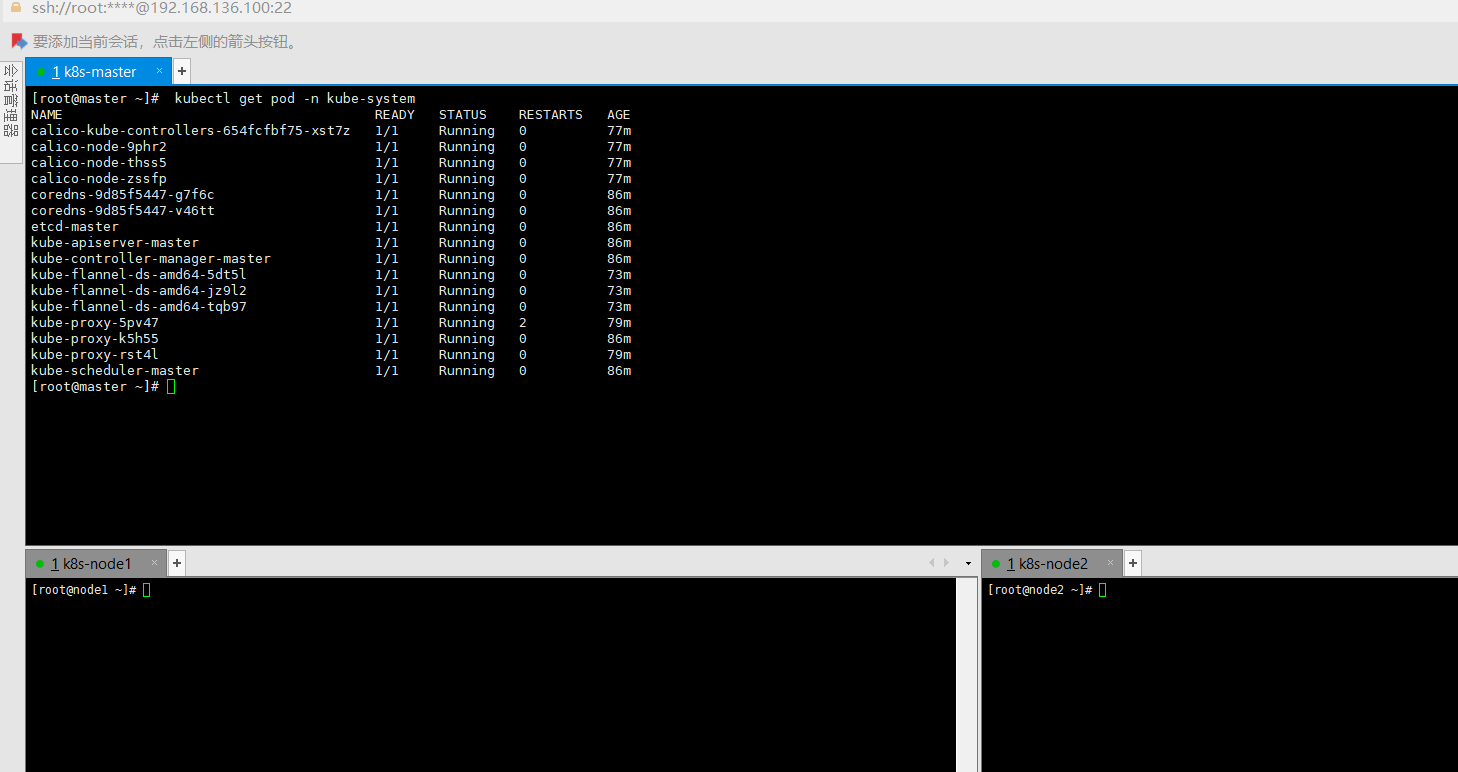Screen dimensions: 1458x772
Task: Click kube-proxy-k5h55 pod name
Action: pyautogui.click(x=95, y=338)
